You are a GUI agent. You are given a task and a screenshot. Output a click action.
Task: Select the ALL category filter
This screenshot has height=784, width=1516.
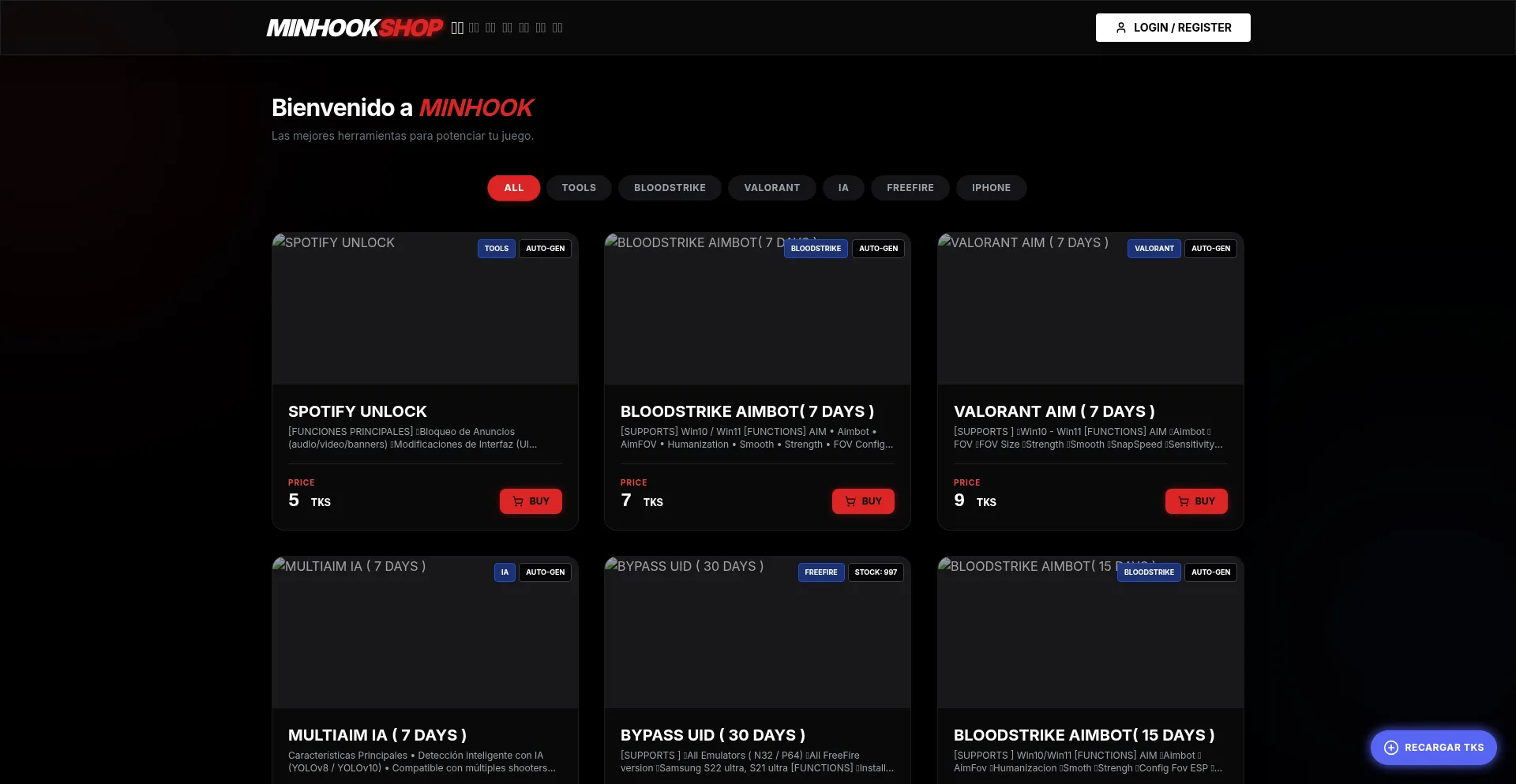pyautogui.click(x=513, y=188)
